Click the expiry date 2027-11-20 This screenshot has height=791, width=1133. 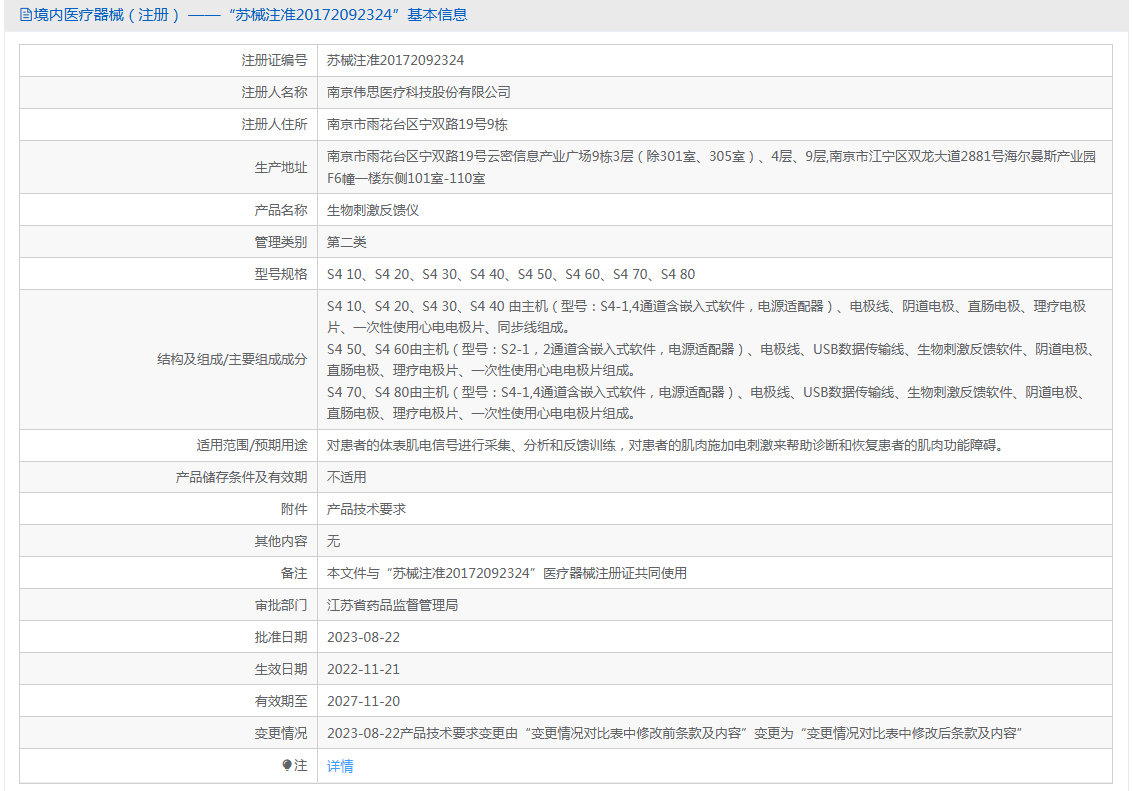click(363, 701)
